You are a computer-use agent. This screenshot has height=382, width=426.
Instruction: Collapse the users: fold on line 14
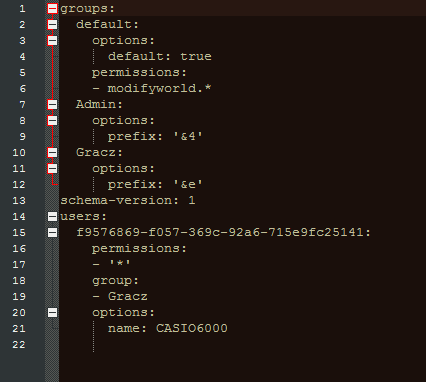[52, 217]
